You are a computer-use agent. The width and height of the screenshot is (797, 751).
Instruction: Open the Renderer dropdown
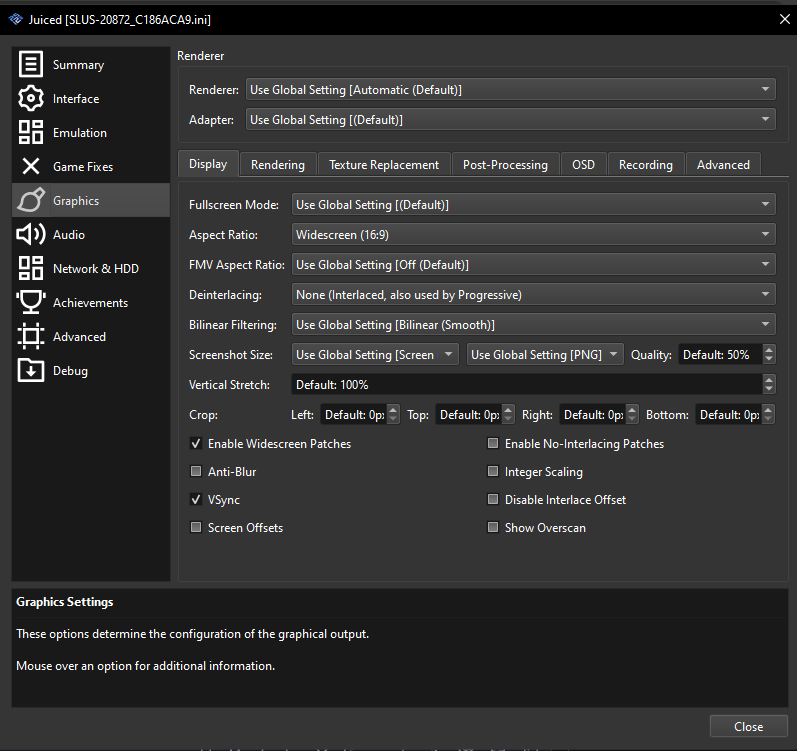coord(510,89)
